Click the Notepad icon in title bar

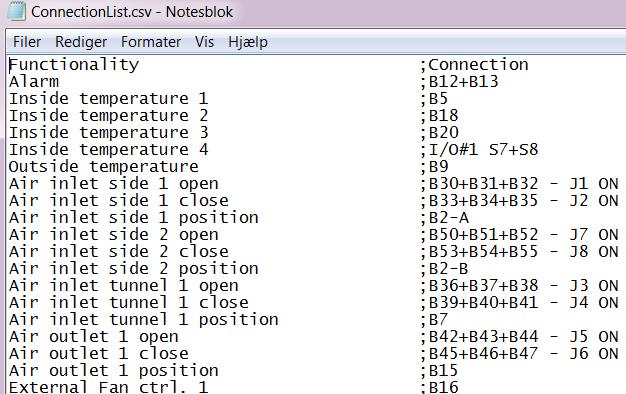pyautogui.click(x=16, y=11)
